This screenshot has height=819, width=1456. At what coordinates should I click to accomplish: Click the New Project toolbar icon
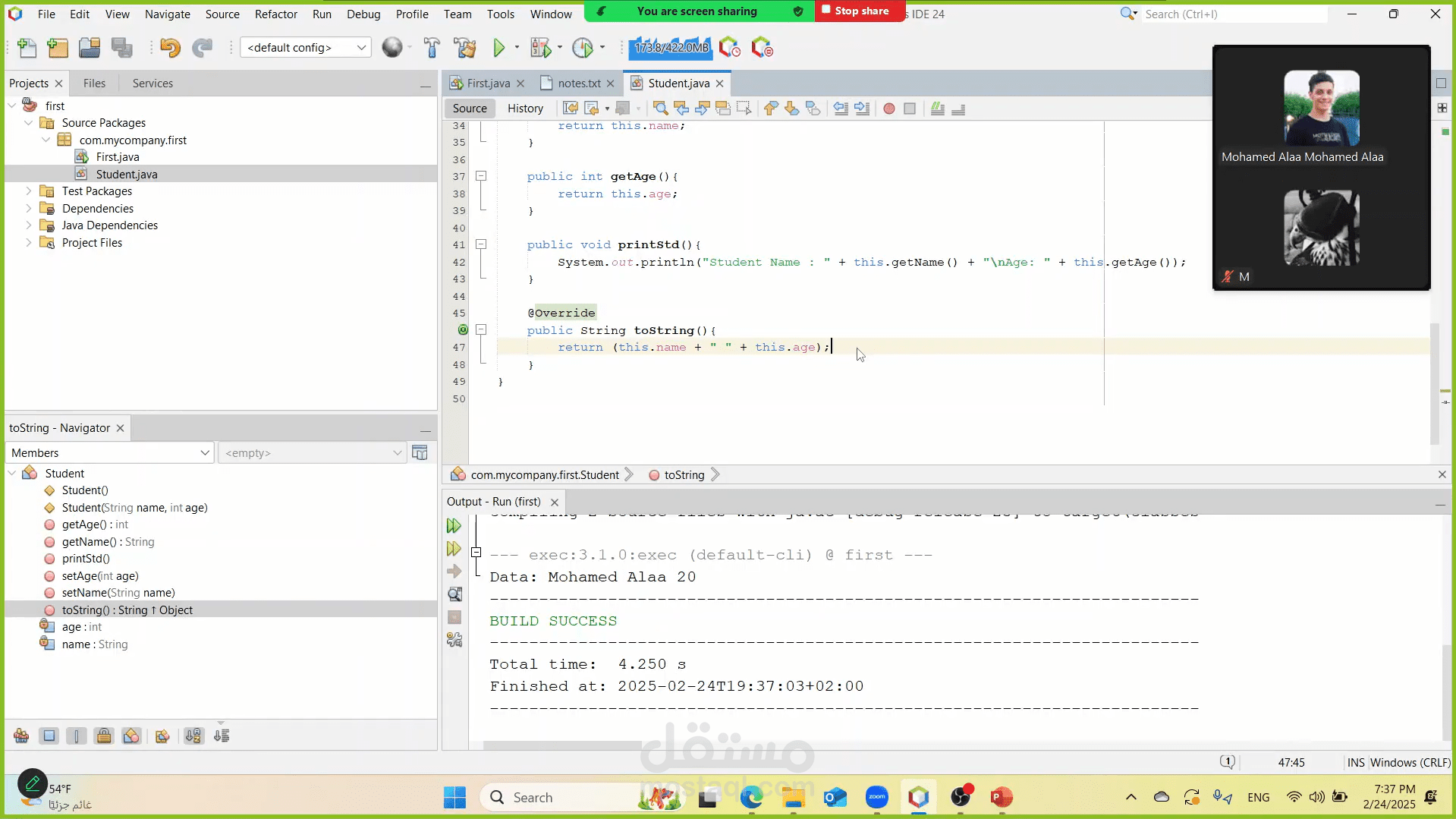58,48
